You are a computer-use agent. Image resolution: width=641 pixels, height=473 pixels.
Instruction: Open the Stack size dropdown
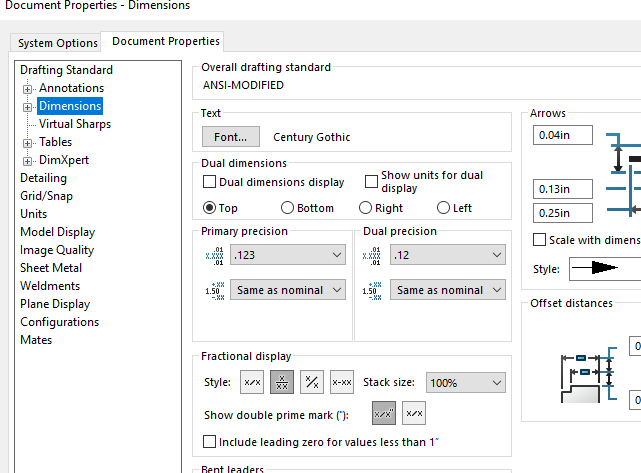[x=466, y=382]
